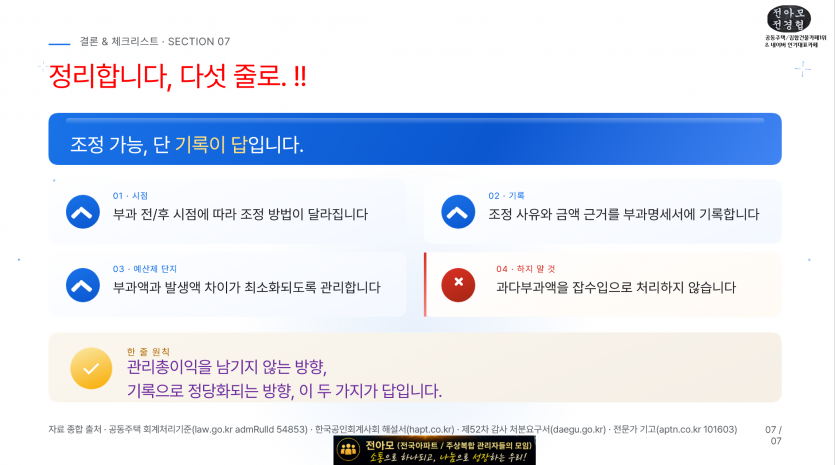Image resolution: width=835 pixels, height=465 pixels.
Task: Click the label '01 · 시점'
Action: click(x=130, y=195)
